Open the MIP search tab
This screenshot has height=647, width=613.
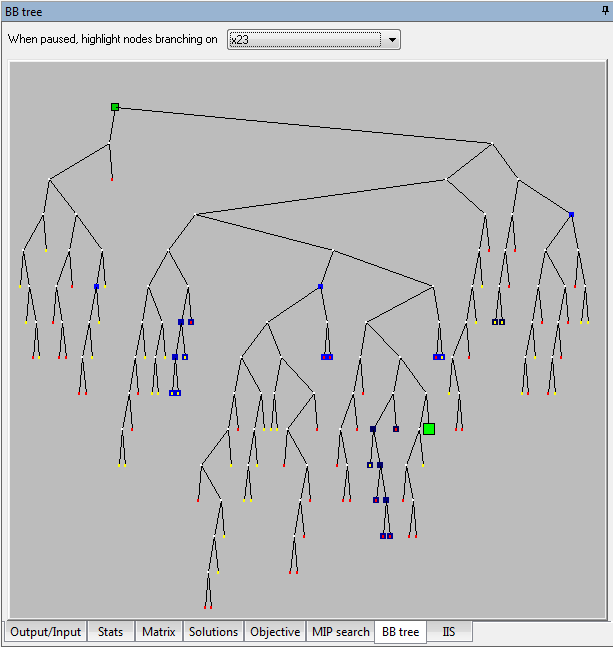click(x=340, y=632)
